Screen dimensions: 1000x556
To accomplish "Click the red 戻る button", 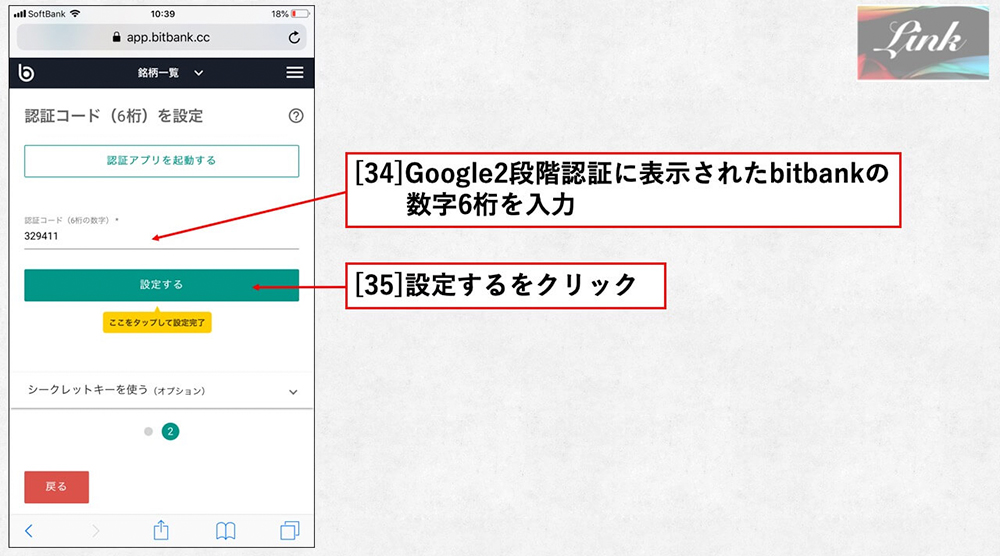I will pyautogui.click(x=57, y=487).
